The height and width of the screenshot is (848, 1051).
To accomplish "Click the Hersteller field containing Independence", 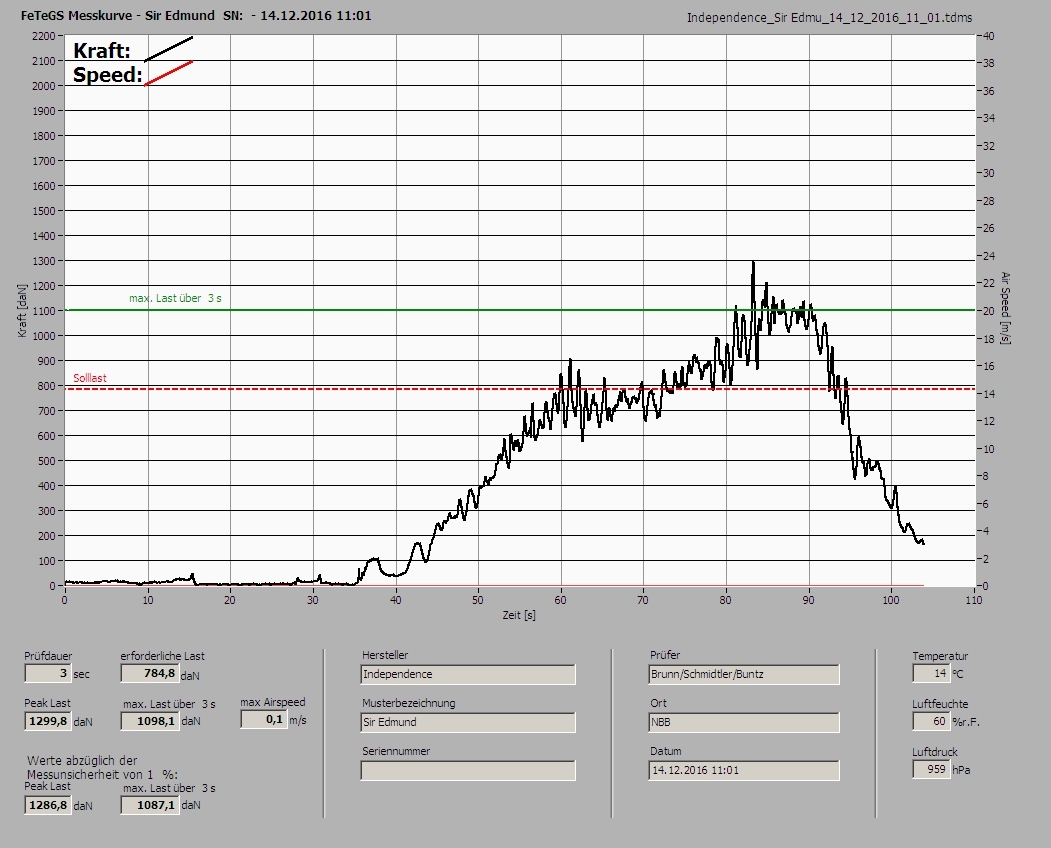I will tap(468, 674).
